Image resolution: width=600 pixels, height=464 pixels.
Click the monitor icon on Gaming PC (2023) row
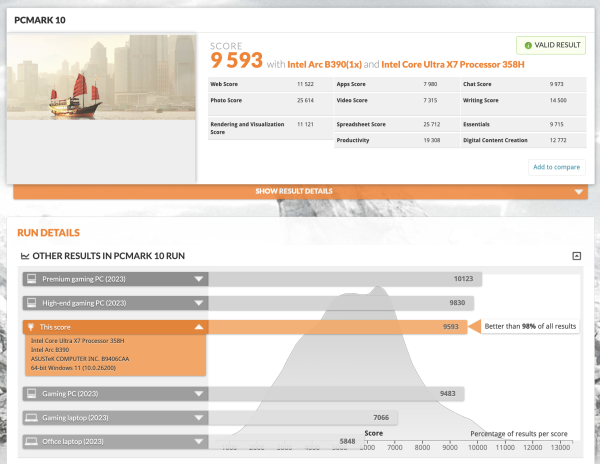pos(32,394)
